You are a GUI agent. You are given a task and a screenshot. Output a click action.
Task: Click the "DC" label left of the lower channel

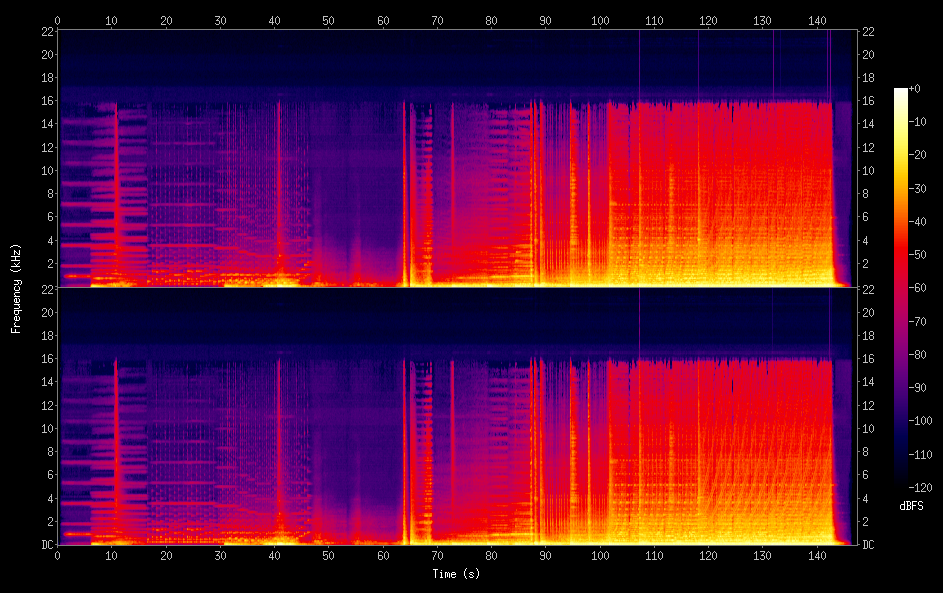coord(44,544)
